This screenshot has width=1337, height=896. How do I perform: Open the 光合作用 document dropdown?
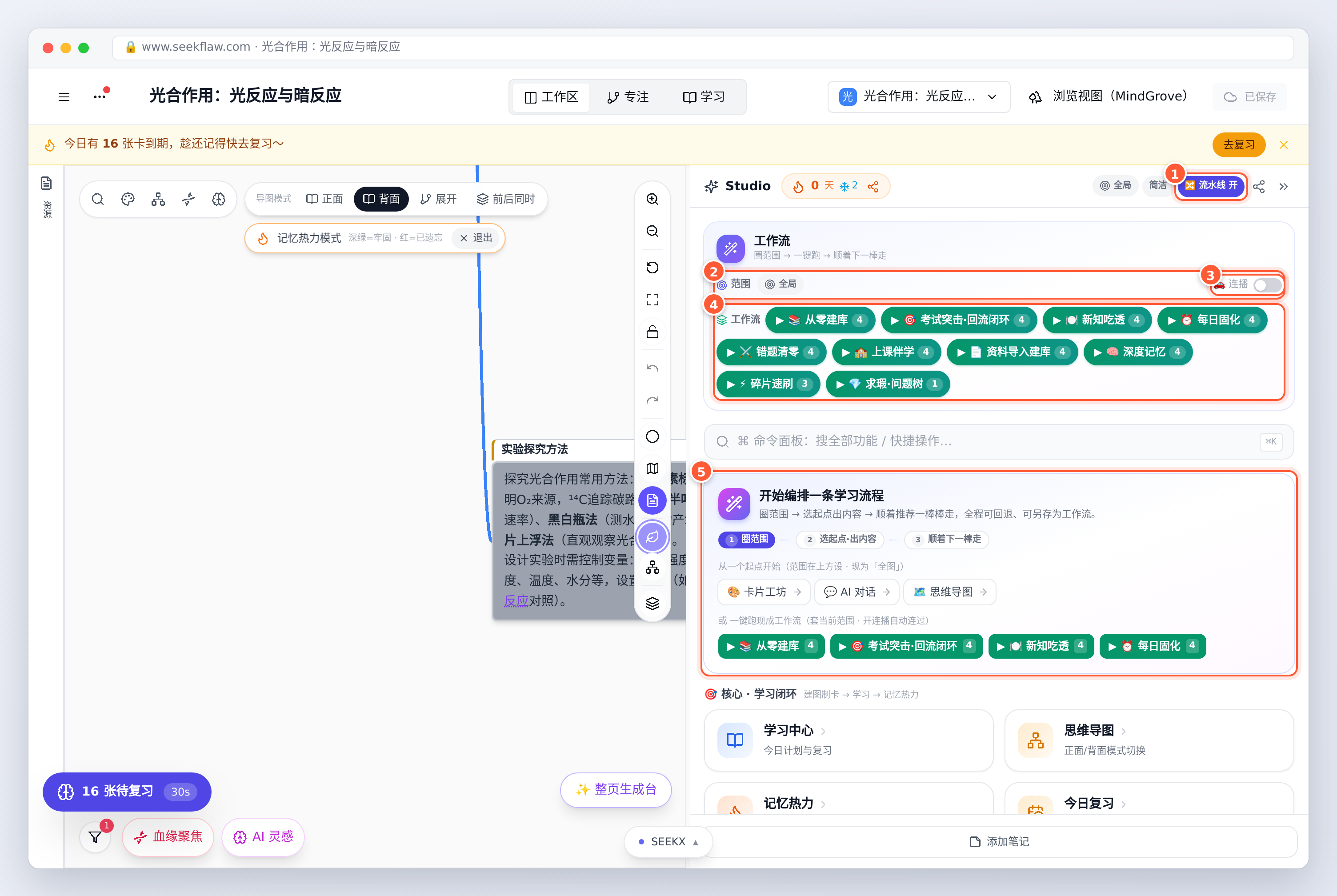click(x=919, y=96)
